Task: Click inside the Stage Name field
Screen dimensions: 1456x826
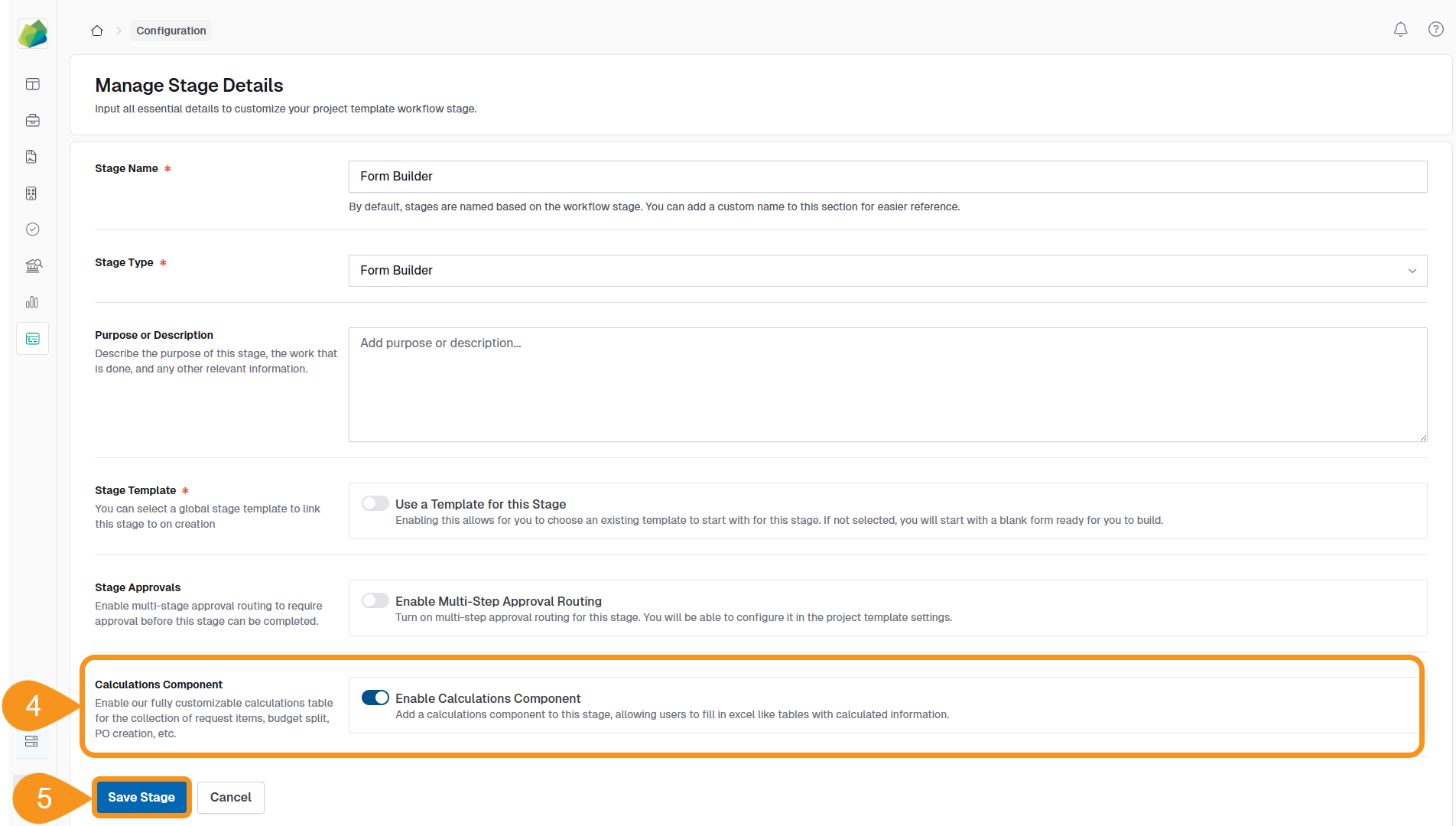Action: 887,176
